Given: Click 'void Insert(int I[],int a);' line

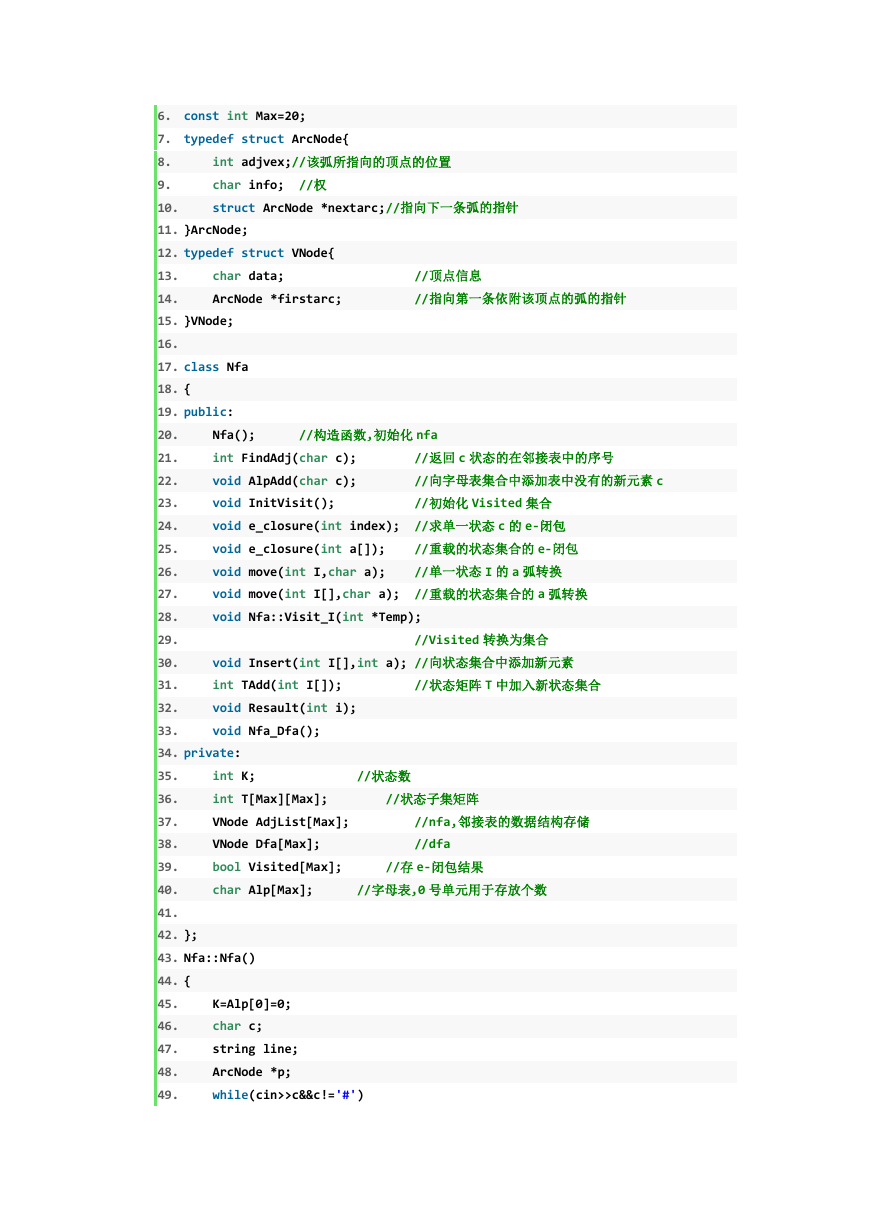Looking at the screenshot, I should [310, 663].
